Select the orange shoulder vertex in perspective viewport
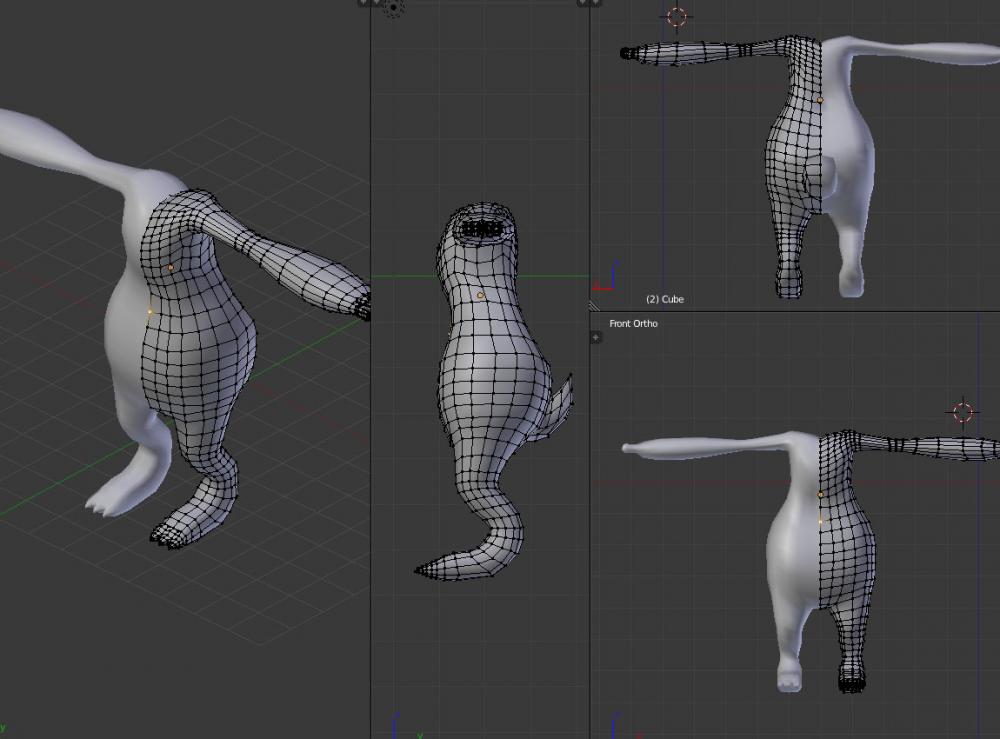Image resolution: width=1000 pixels, height=739 pixels. [x=171, y=268]
